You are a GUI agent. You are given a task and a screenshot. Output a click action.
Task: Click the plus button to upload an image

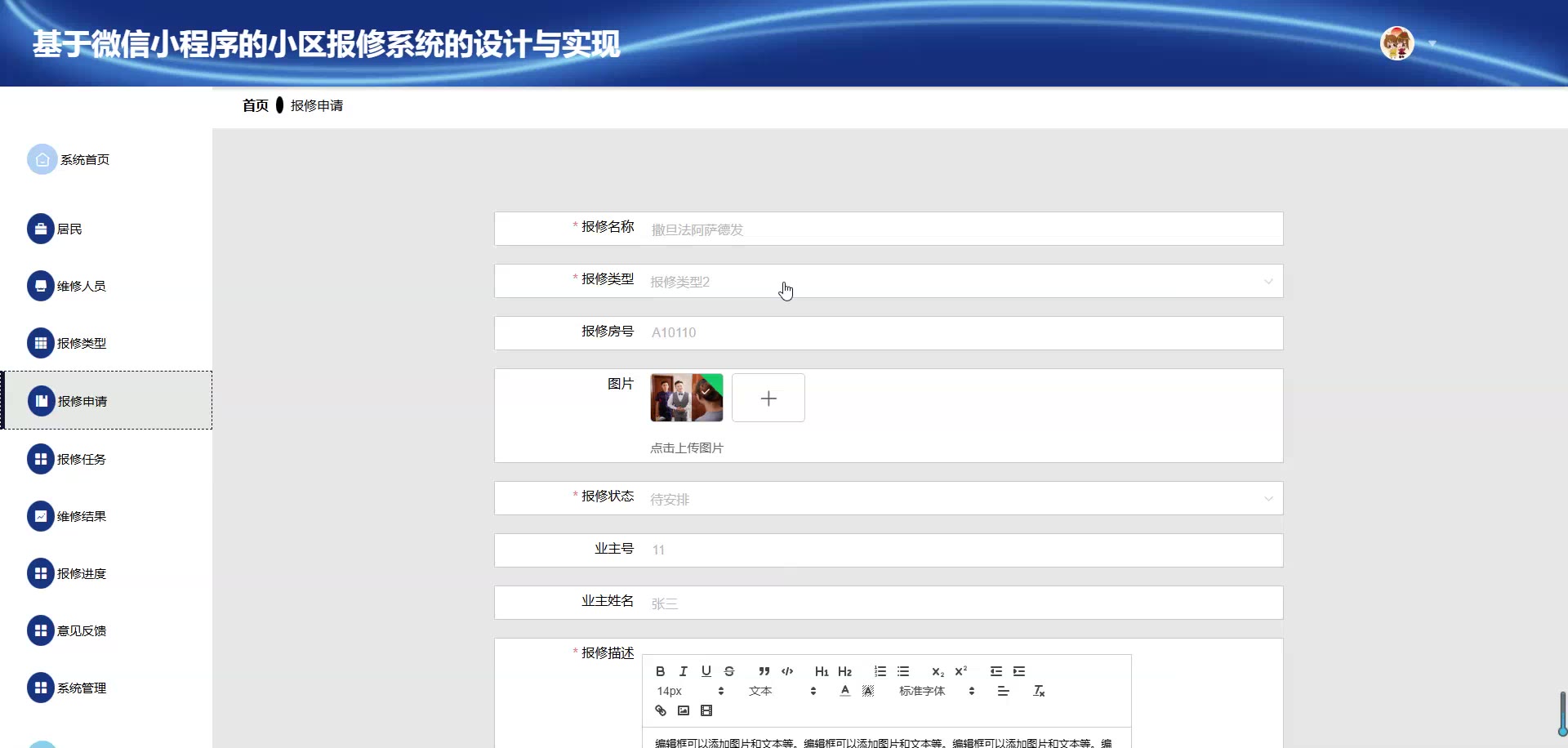768,398
